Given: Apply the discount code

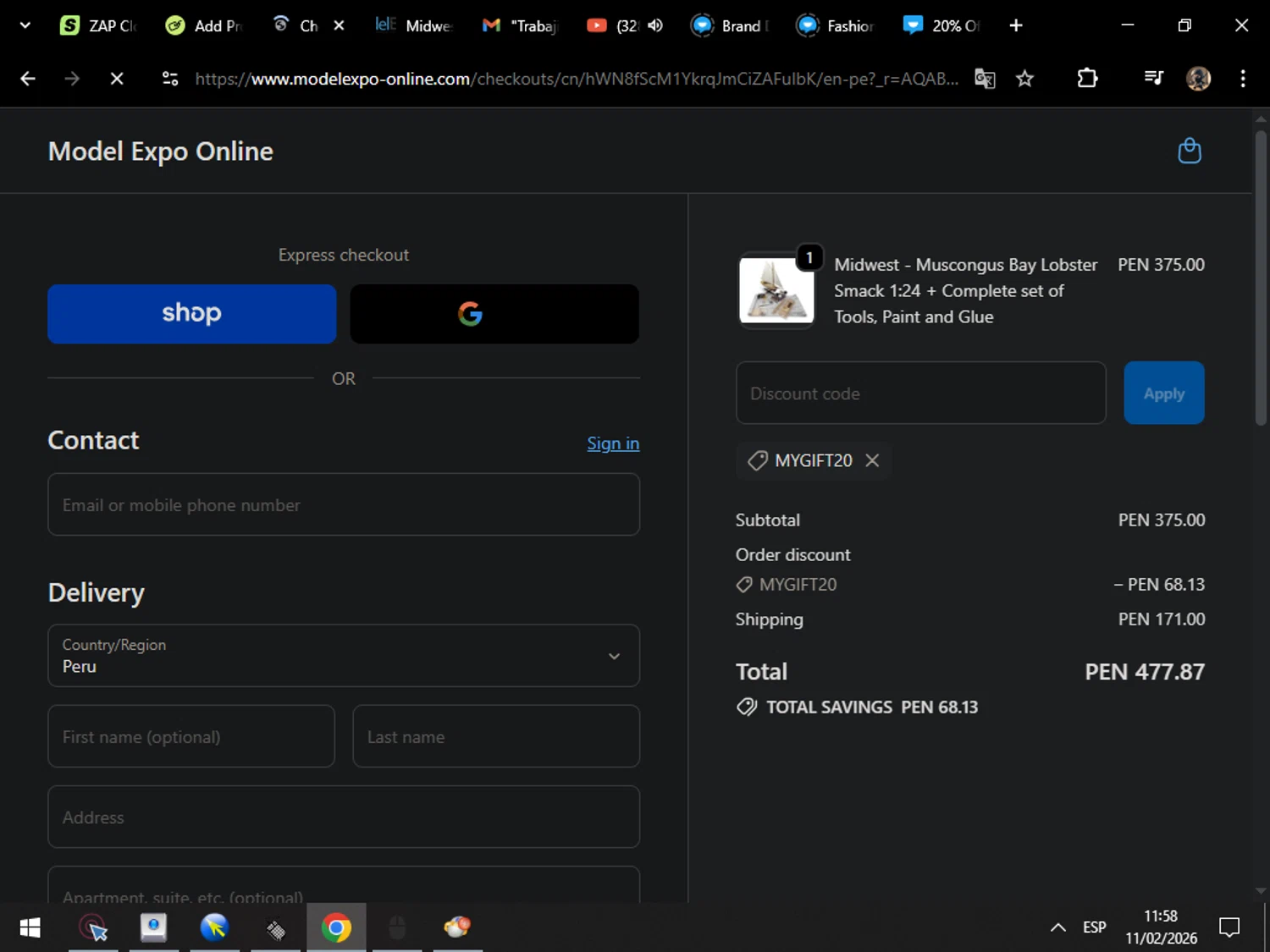Looking at the screenshot, I should pos(1163,393).
